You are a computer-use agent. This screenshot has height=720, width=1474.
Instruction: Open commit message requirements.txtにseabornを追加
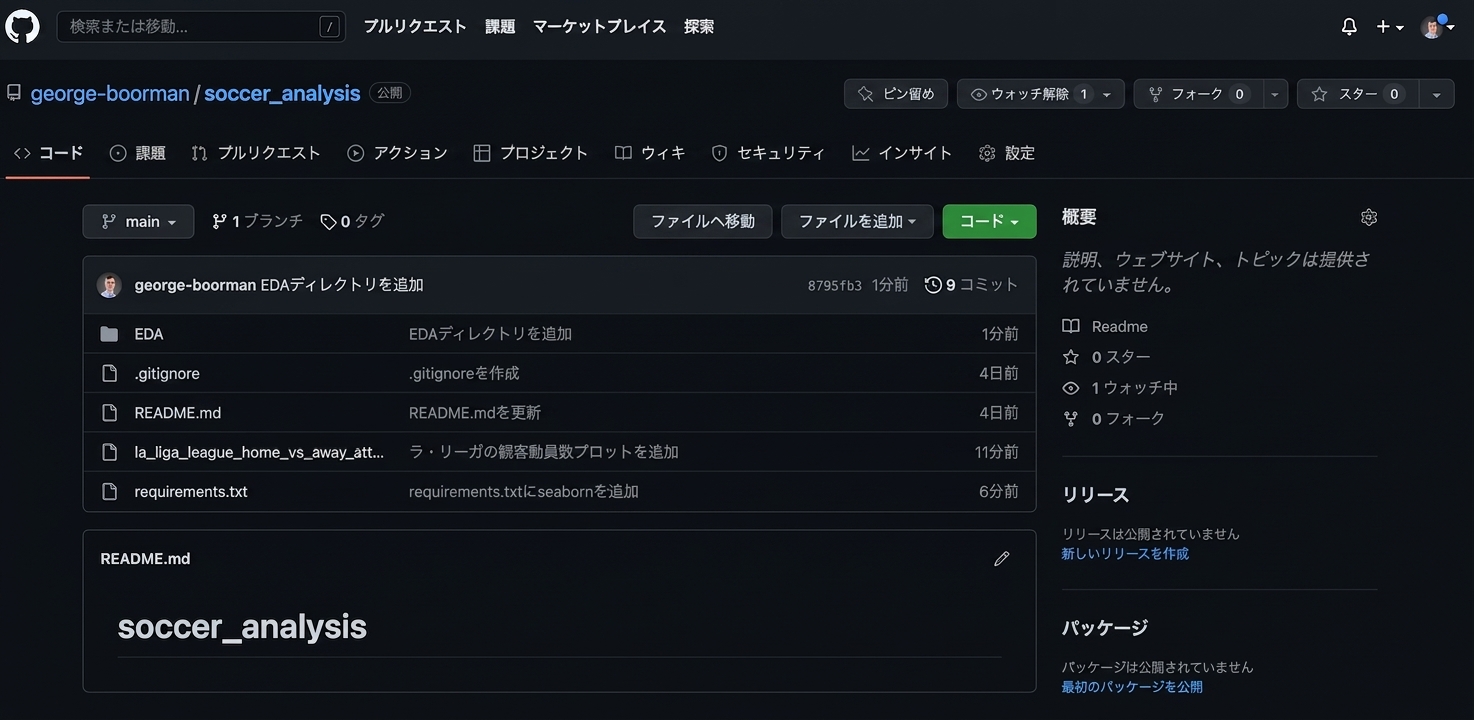coord(524,492)
